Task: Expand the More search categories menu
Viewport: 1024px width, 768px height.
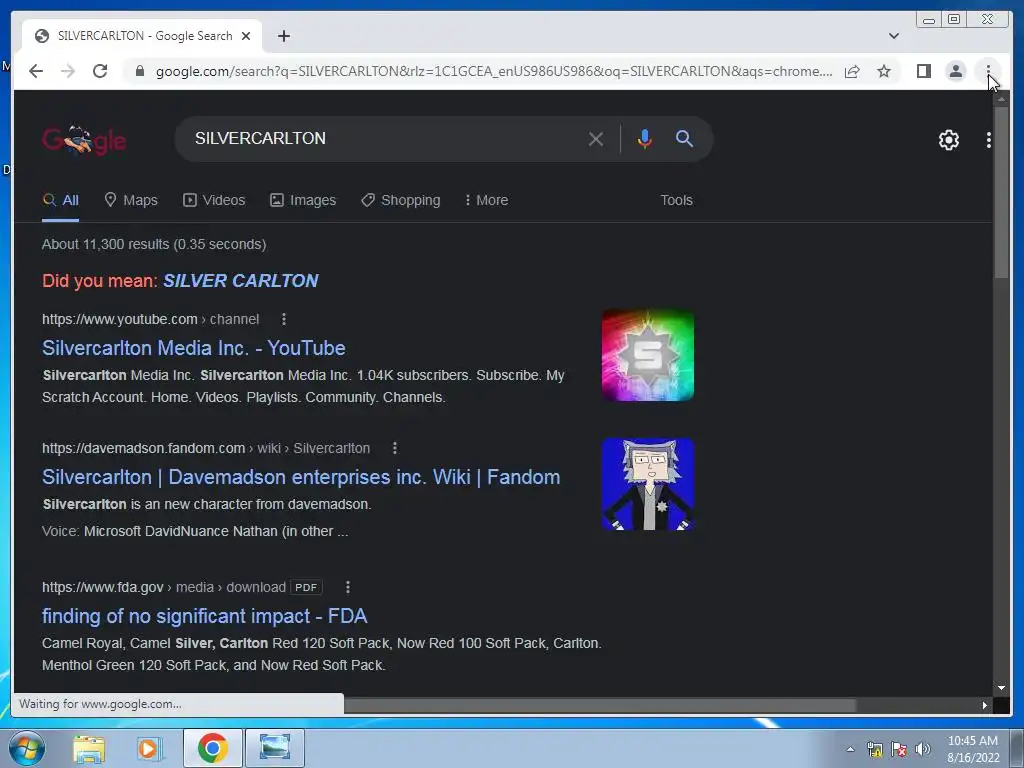Action: pos(486,200)
